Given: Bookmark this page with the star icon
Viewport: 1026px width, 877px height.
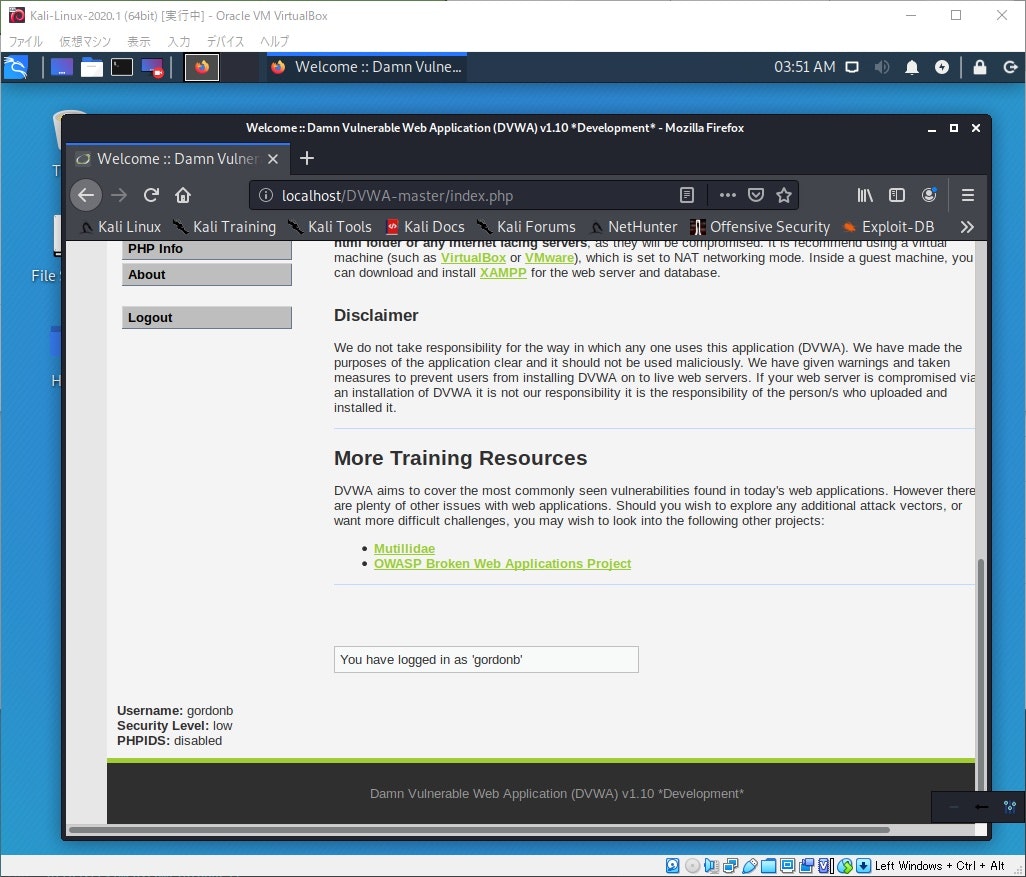Looking at the screenshot, I should point(784,195).
